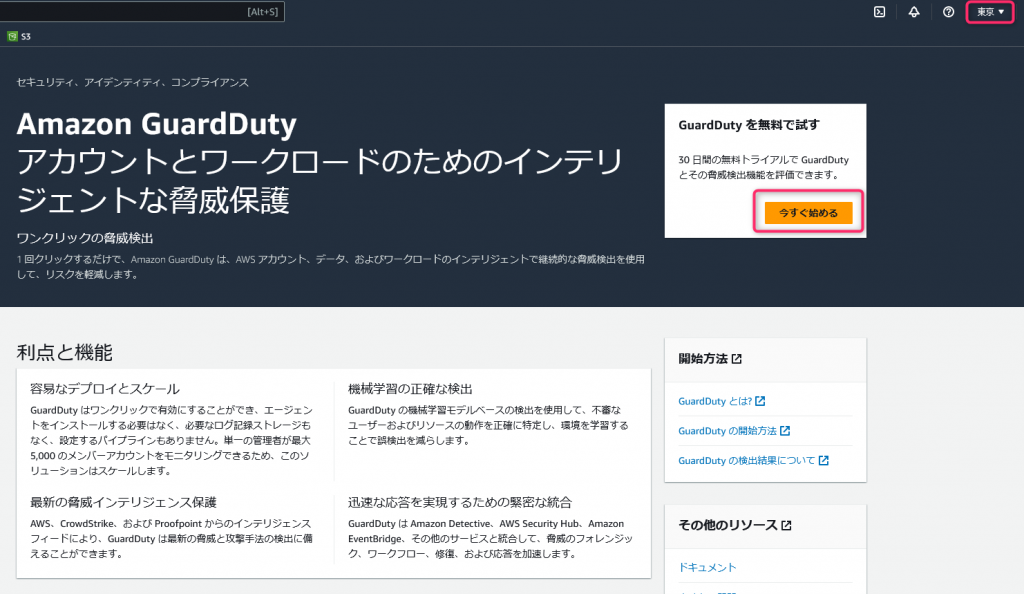Open help using the question mark icon

coord(948,12)
